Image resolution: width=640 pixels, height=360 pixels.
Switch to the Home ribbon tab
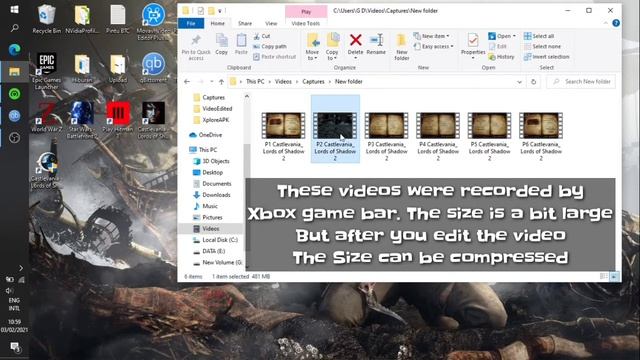point(218,24)
